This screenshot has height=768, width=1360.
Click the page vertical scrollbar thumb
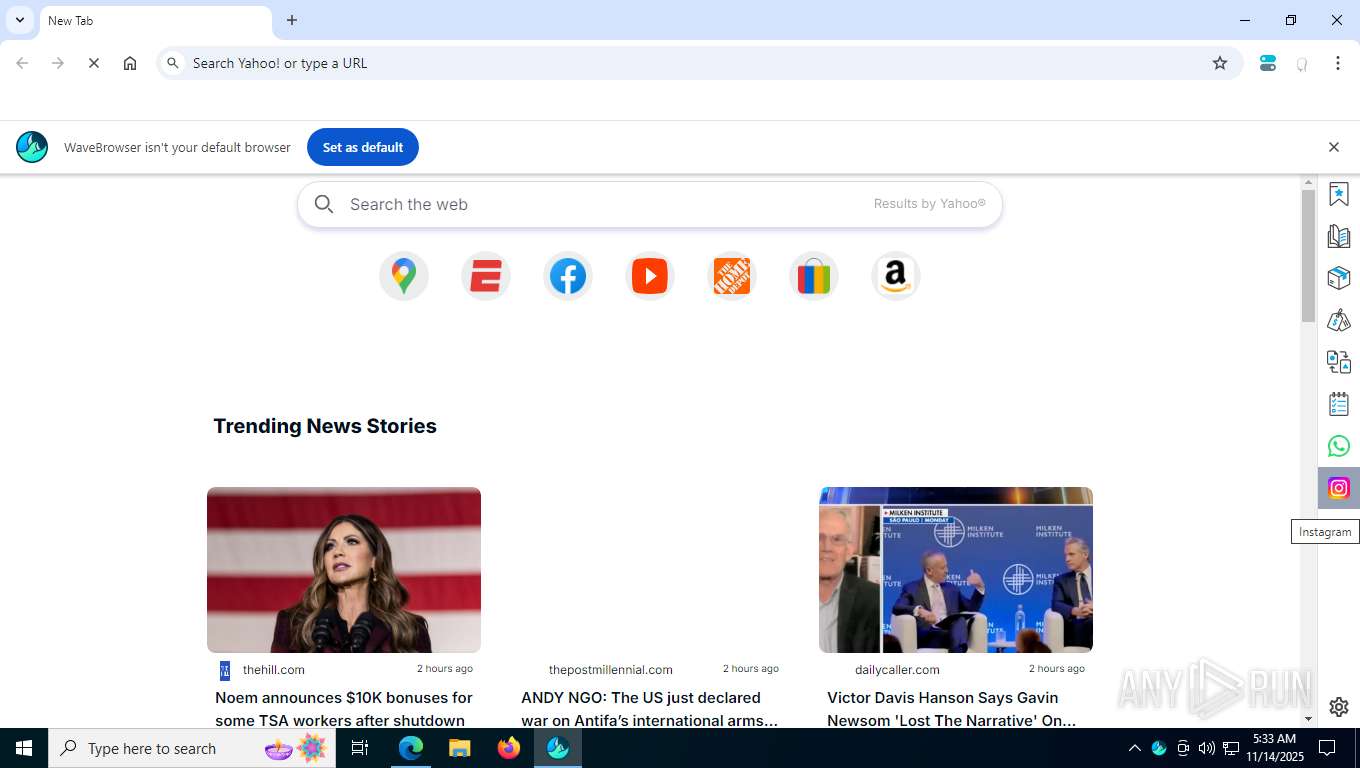click(1308, 255)
